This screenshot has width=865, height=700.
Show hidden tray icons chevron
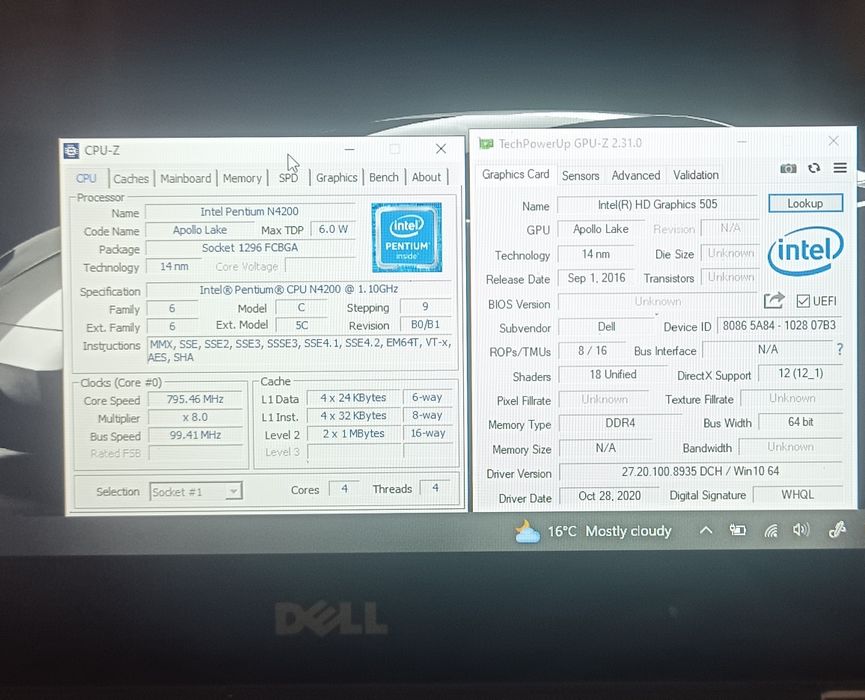coord(706,531)
